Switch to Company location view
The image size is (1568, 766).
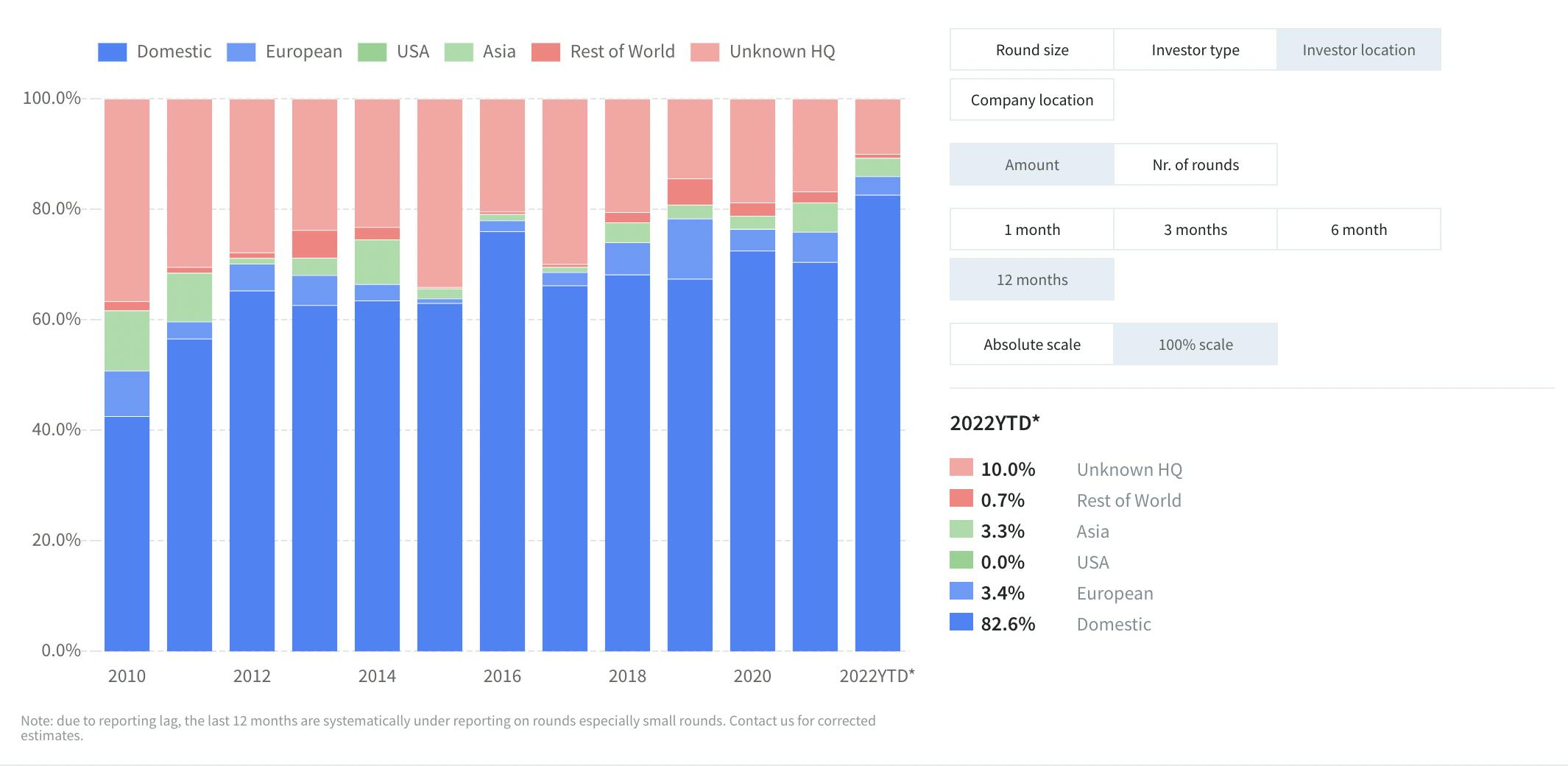pos(1031,99)
